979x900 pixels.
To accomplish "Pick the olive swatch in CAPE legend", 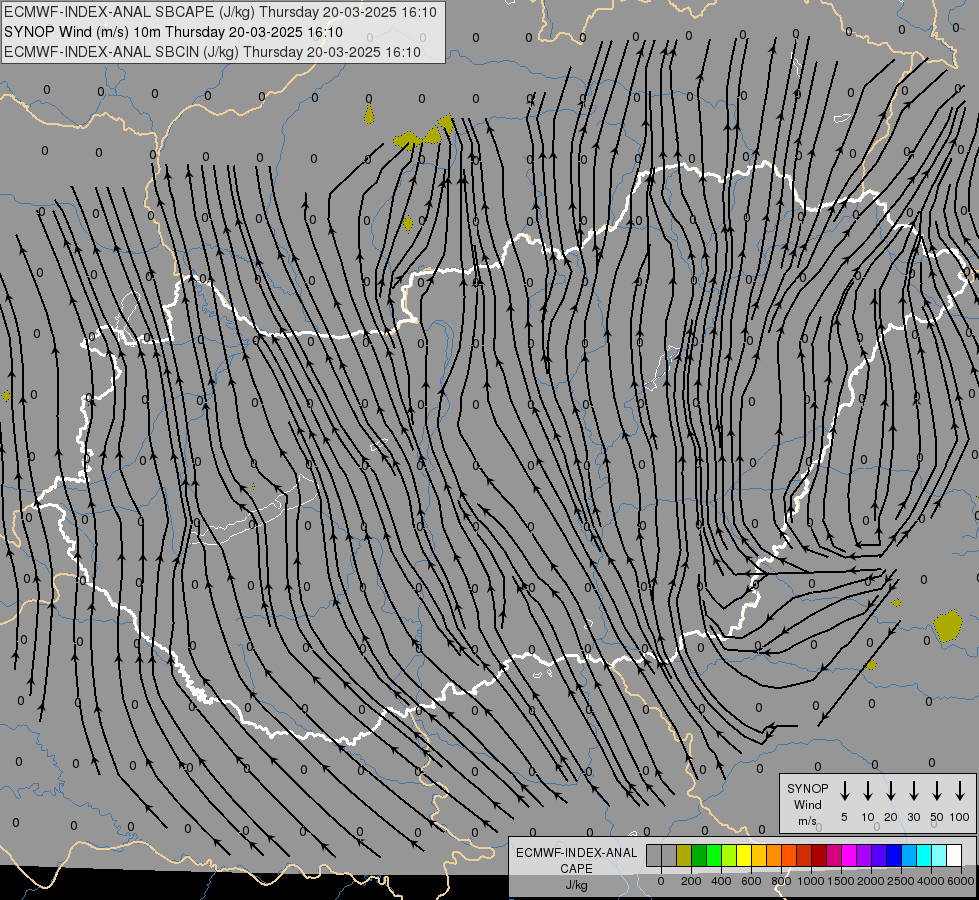I will [684, 856].
